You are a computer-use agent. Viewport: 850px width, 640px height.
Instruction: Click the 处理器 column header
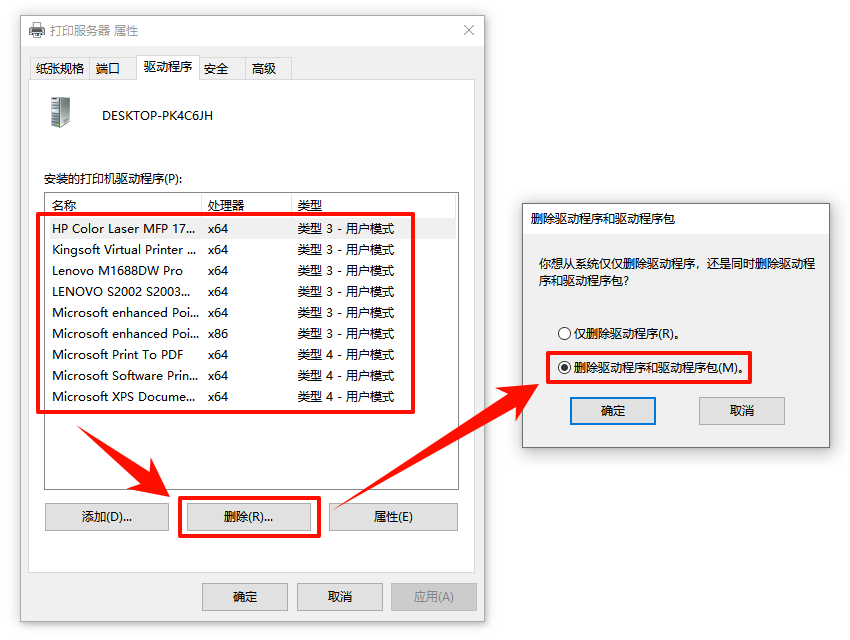coord(247,205)
